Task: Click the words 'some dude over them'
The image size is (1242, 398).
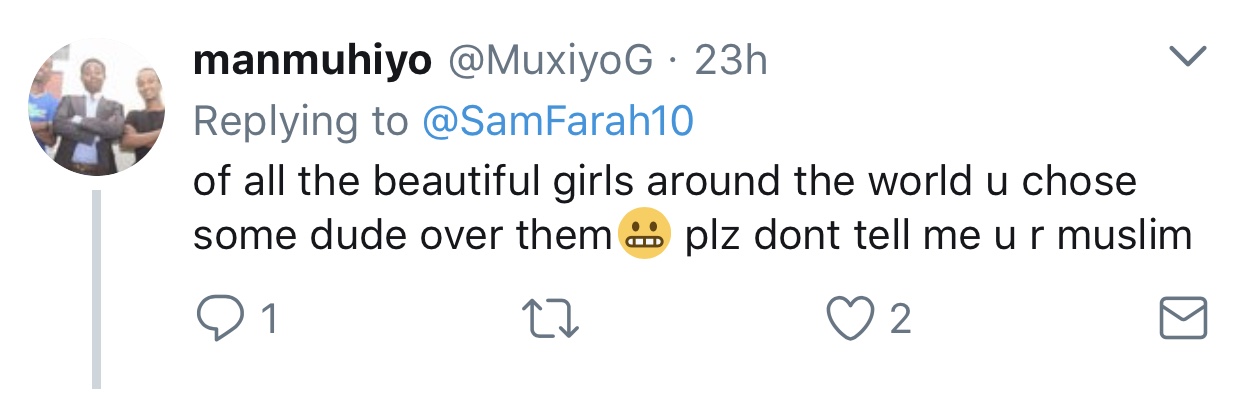Action: pyautogui.click(x=402, y=237)
